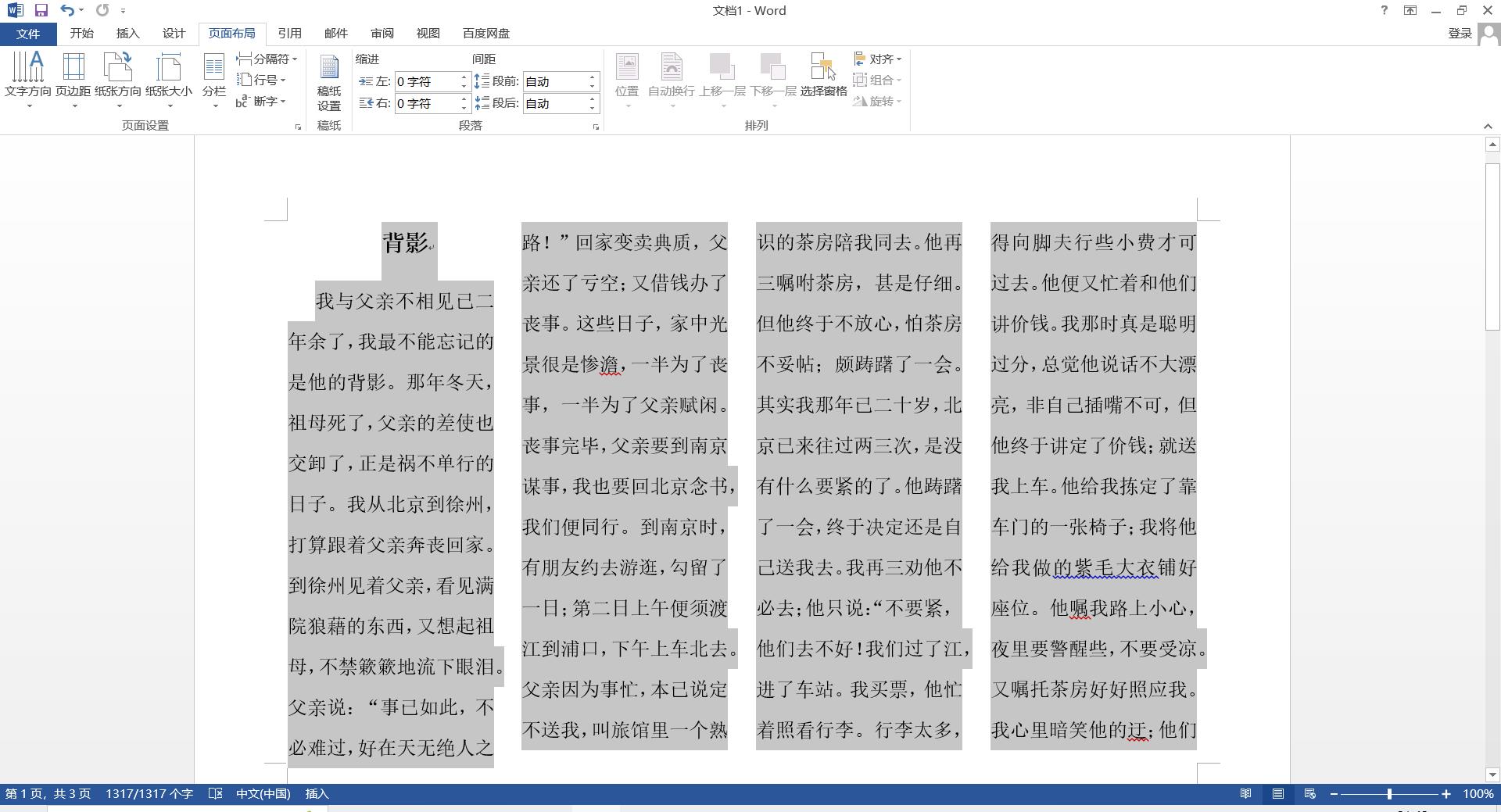This screenshot has height=812, width=1501.
Task: Open the Align (对齐) dropdown
Action: click(x=878, y=59)
